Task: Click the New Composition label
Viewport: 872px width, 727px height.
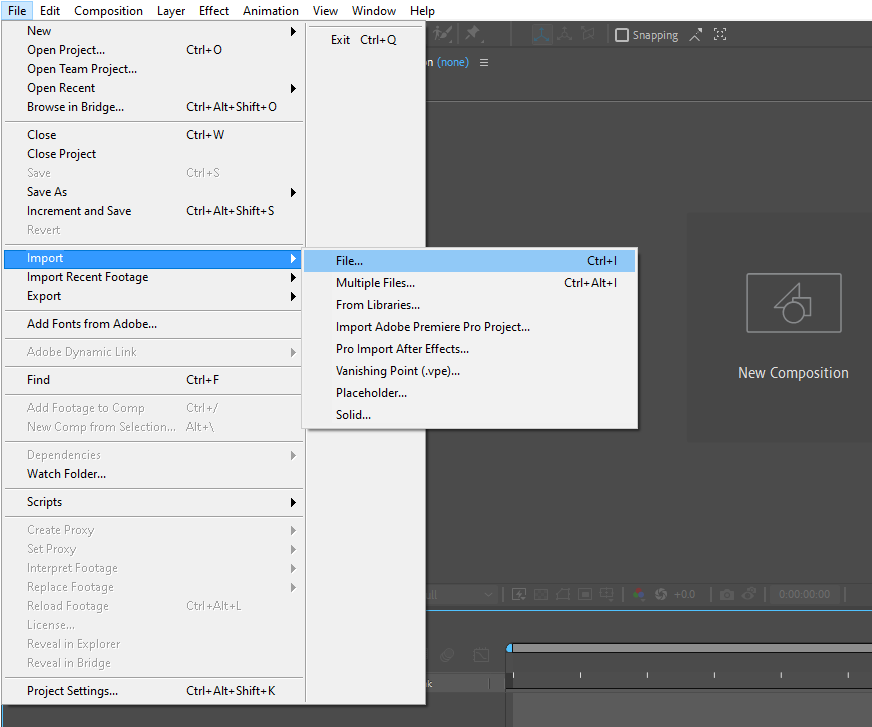Action: (793, 373)
